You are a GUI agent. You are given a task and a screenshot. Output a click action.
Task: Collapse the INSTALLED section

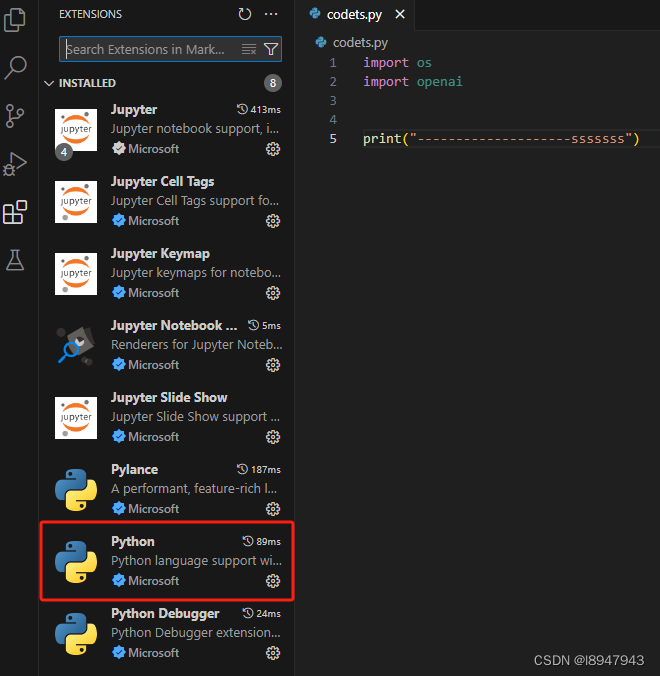pyautogui.click(x=49, y=83)
